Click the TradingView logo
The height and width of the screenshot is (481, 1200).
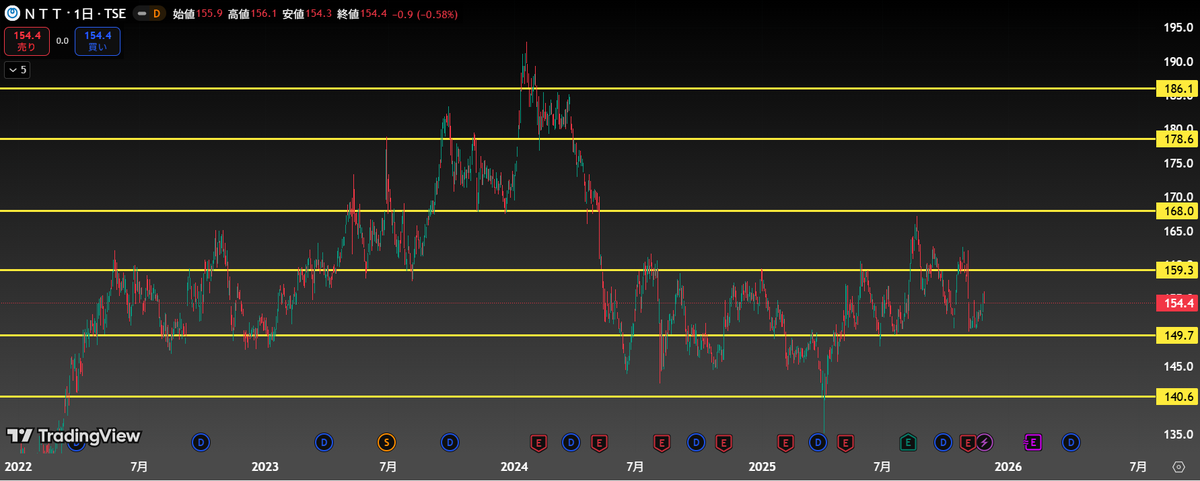[74, 436]
